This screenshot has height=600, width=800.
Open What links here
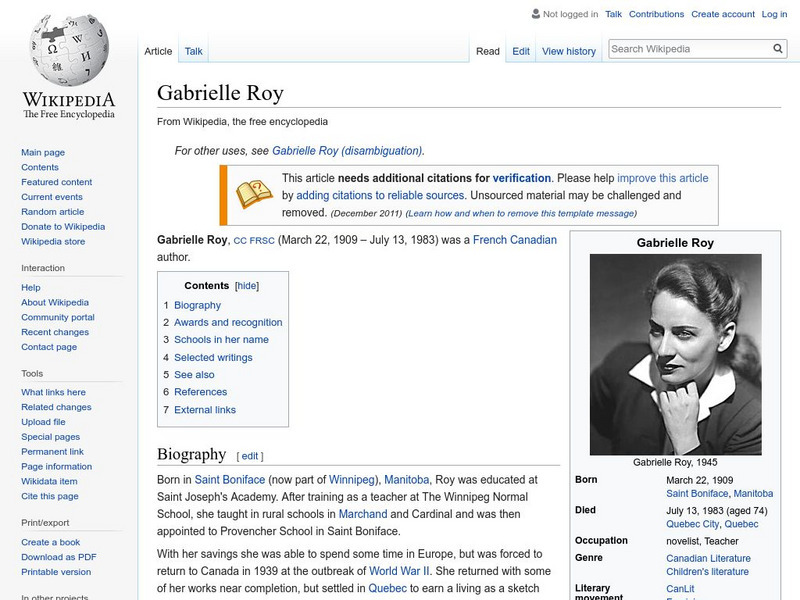[x=54, y=392]
